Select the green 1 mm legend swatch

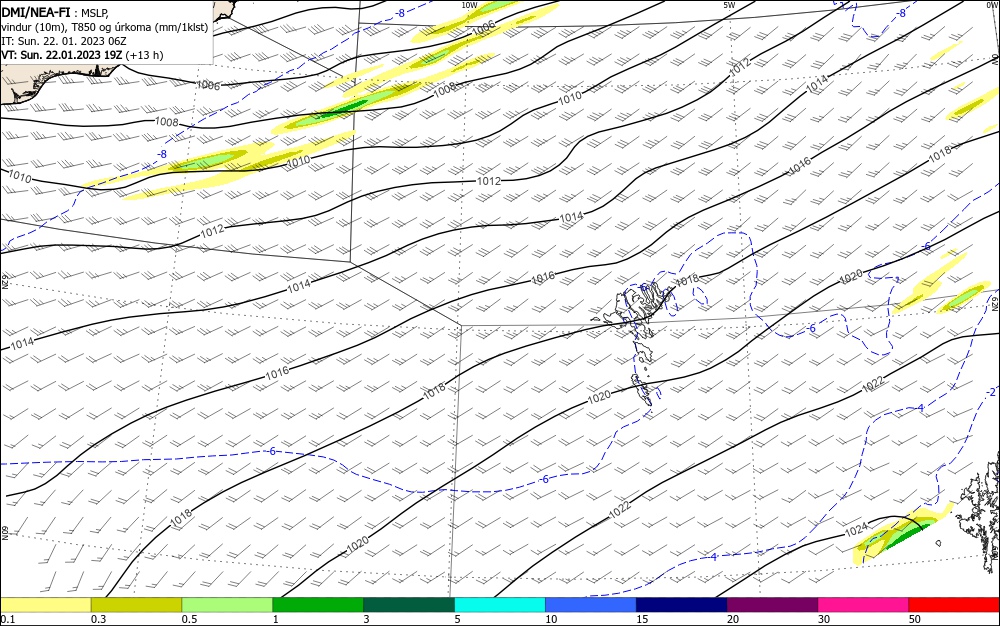[318, 605]
